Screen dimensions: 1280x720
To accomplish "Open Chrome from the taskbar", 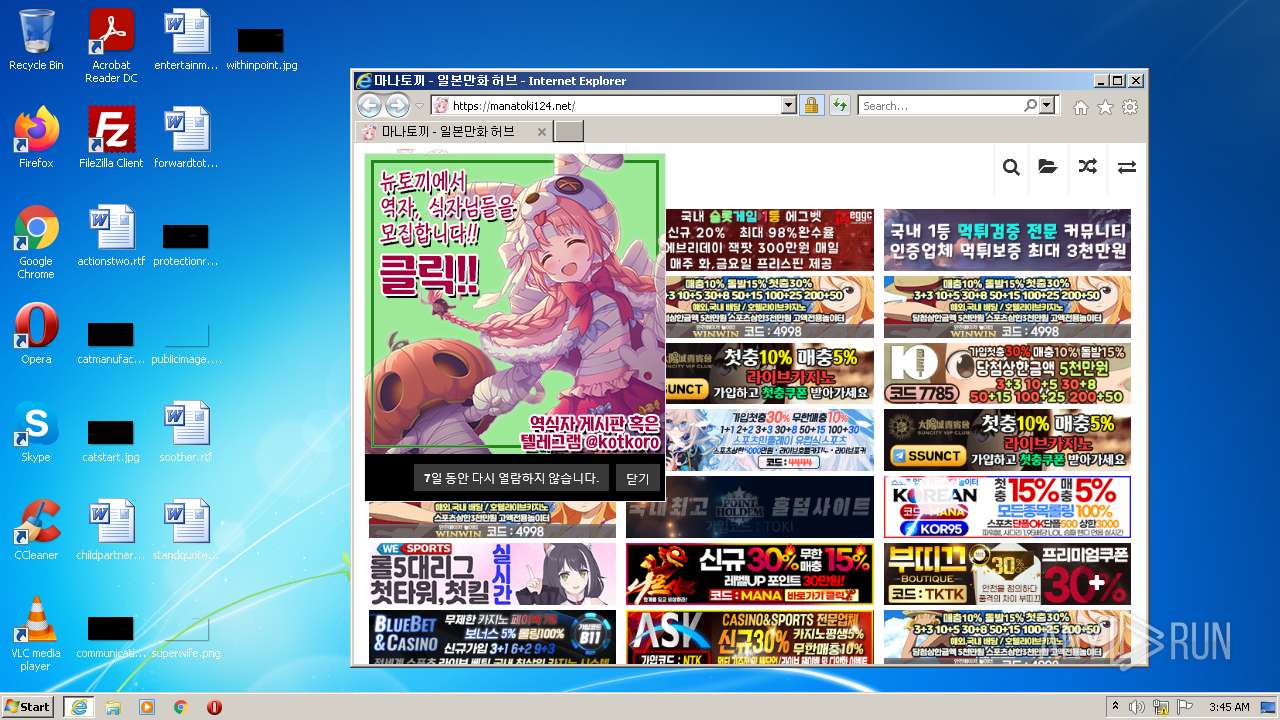I will 181,707.
